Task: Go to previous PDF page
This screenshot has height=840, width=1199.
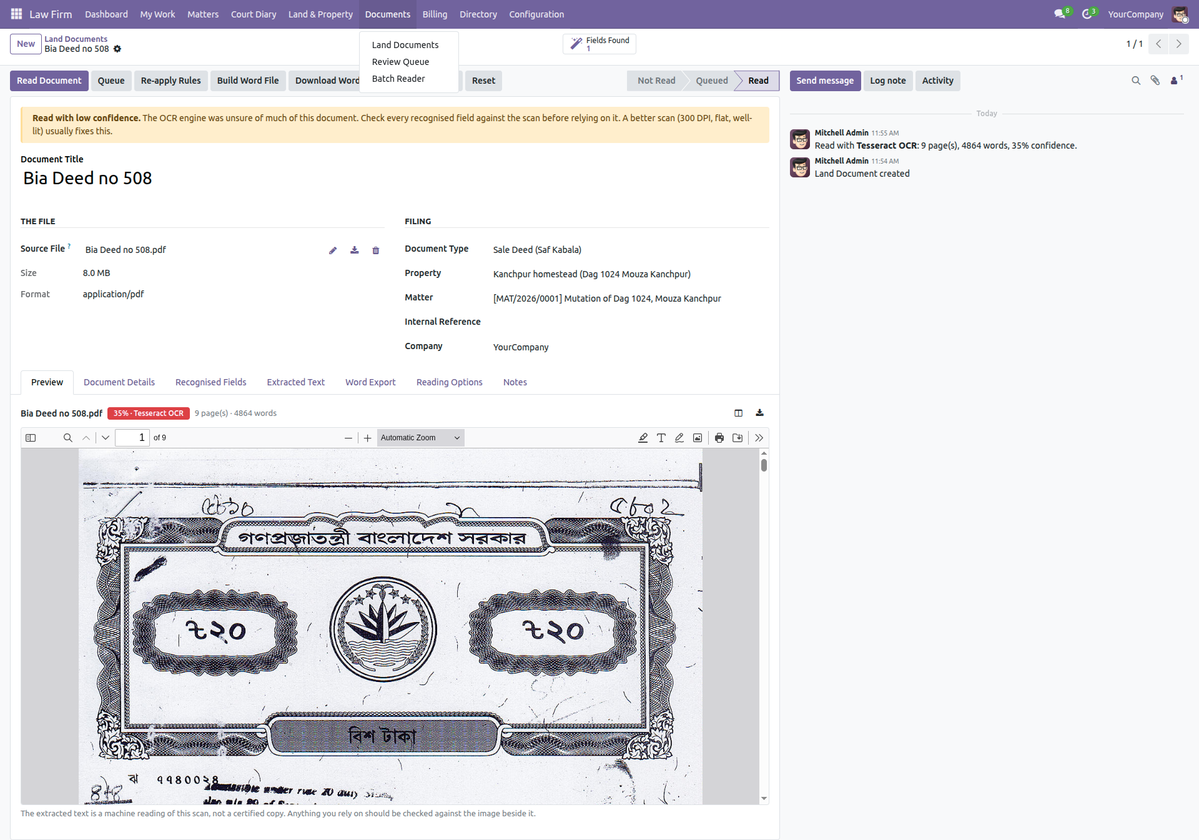Action: [86, 438]
